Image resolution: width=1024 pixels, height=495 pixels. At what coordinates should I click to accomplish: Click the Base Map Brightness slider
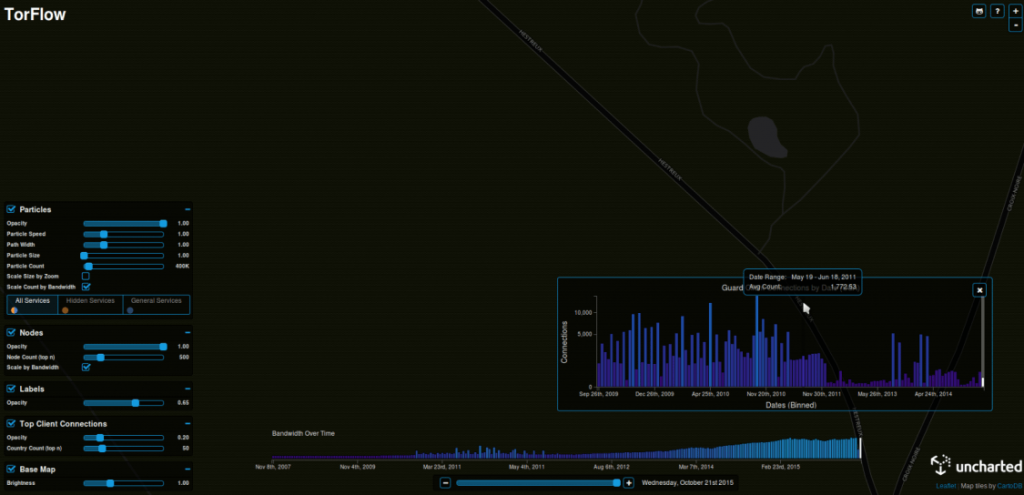click(122, 482)
